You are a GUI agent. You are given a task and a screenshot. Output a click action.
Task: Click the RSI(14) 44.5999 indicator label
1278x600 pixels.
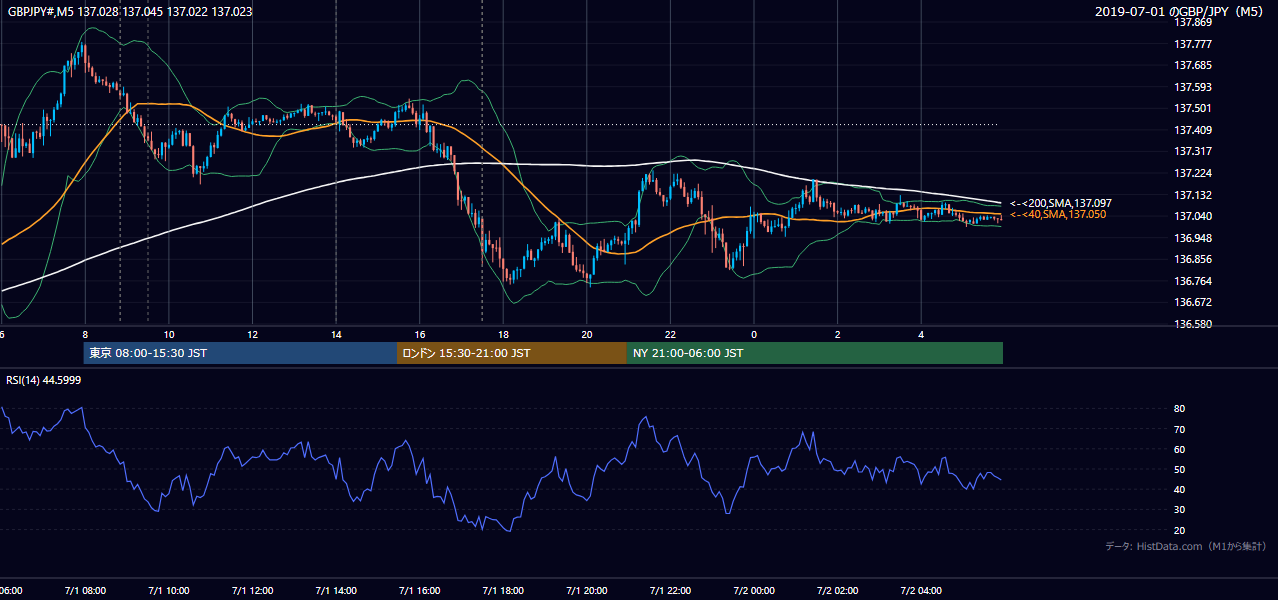44,380
